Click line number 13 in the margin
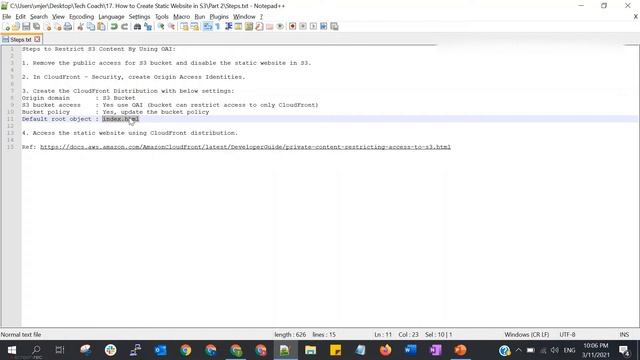The width and height of the screenshot is (640, 360). [x=11, y=133]
